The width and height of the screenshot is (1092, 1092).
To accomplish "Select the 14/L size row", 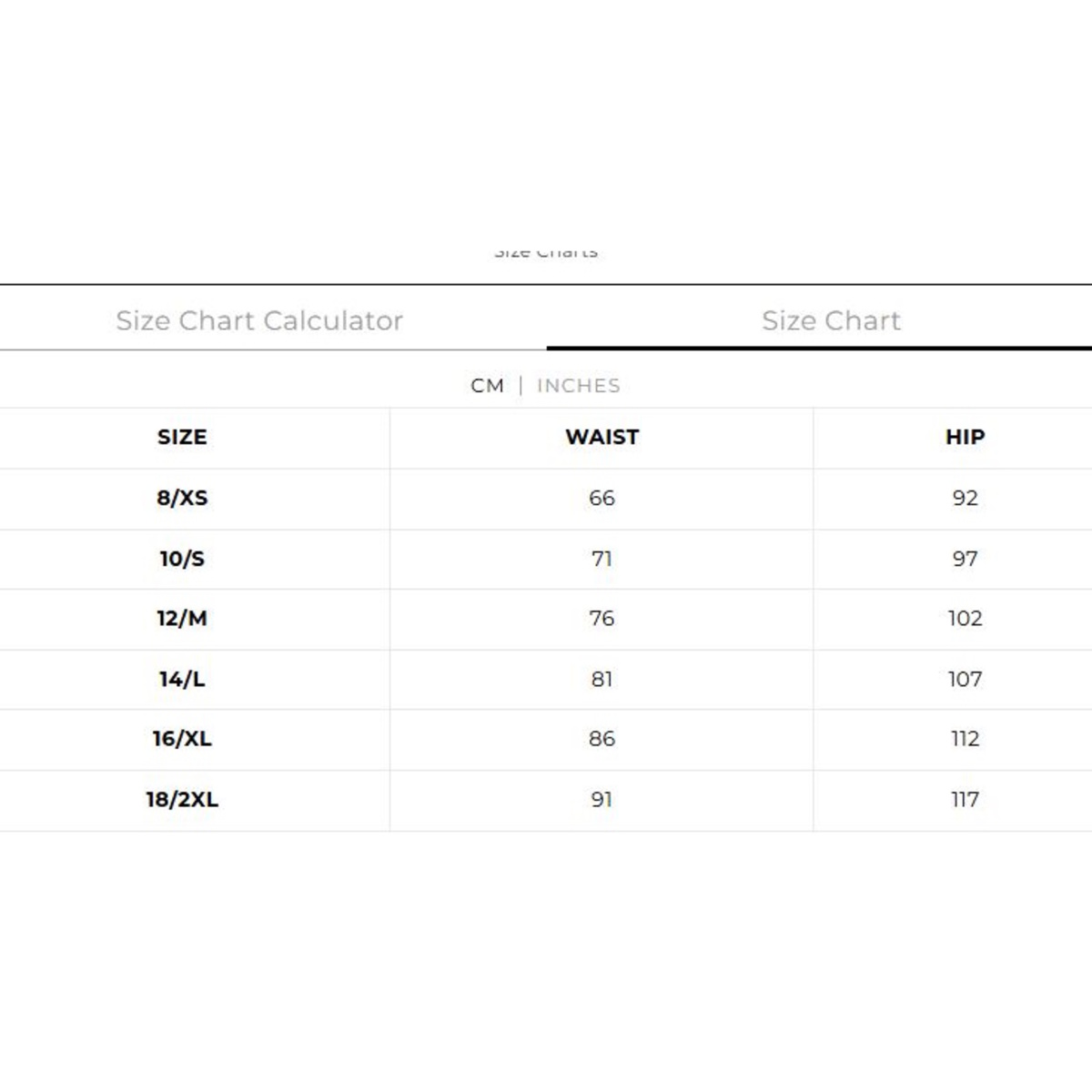I will (x=546, y=679).
